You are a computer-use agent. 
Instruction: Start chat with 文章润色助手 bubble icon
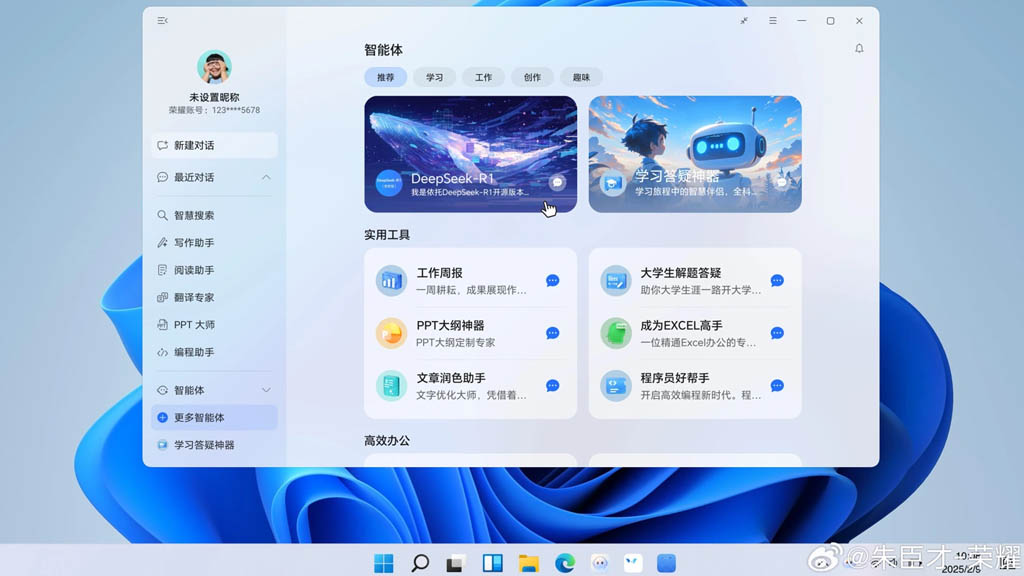552,385
